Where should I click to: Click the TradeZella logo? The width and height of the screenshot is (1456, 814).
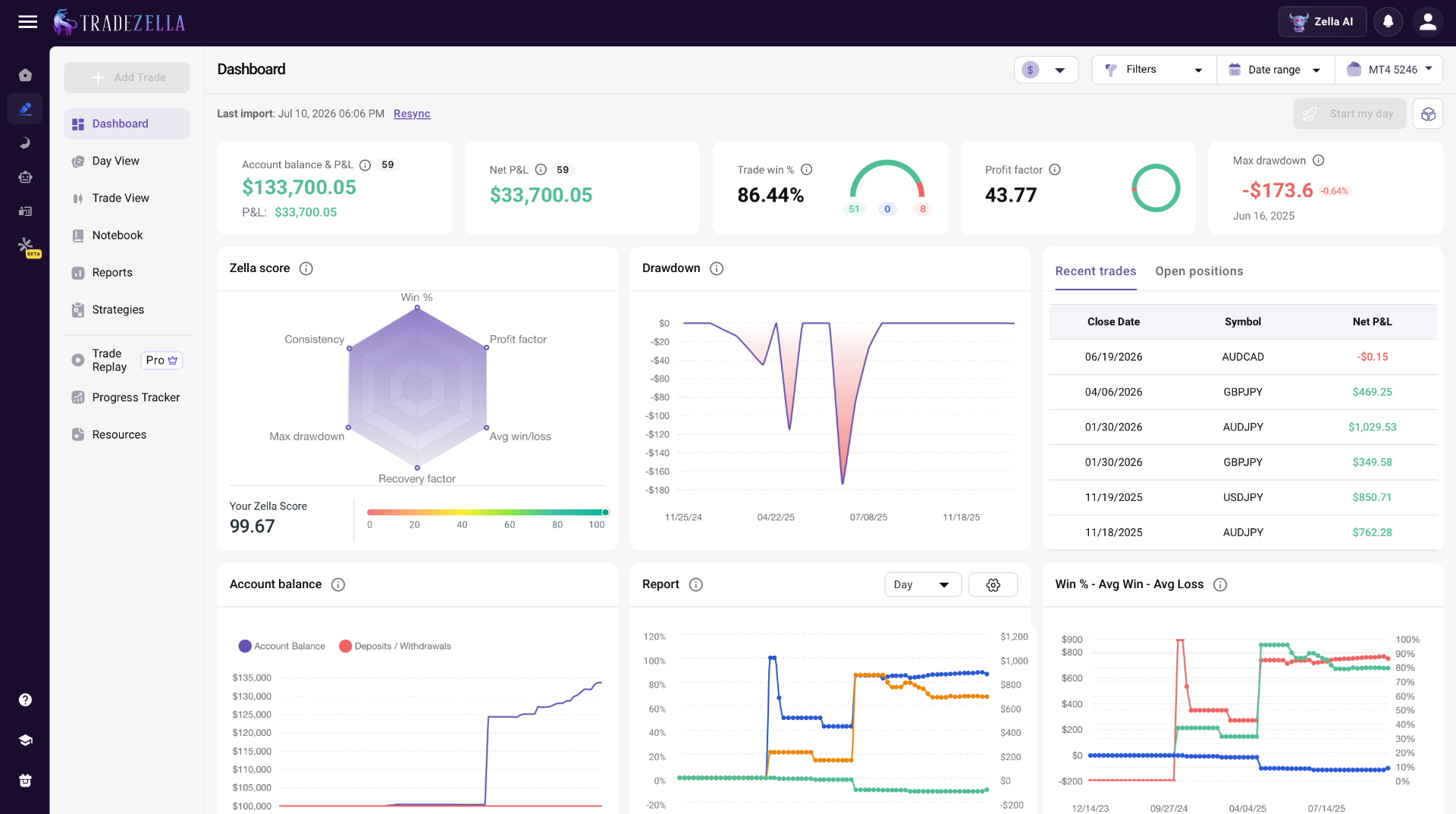point(120,22)
